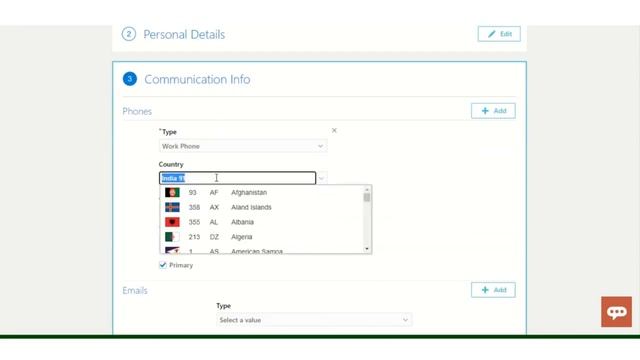Open the Work Phone type dropdown
Viewport: 640px width, 360px height.
(x=243, y=146)
